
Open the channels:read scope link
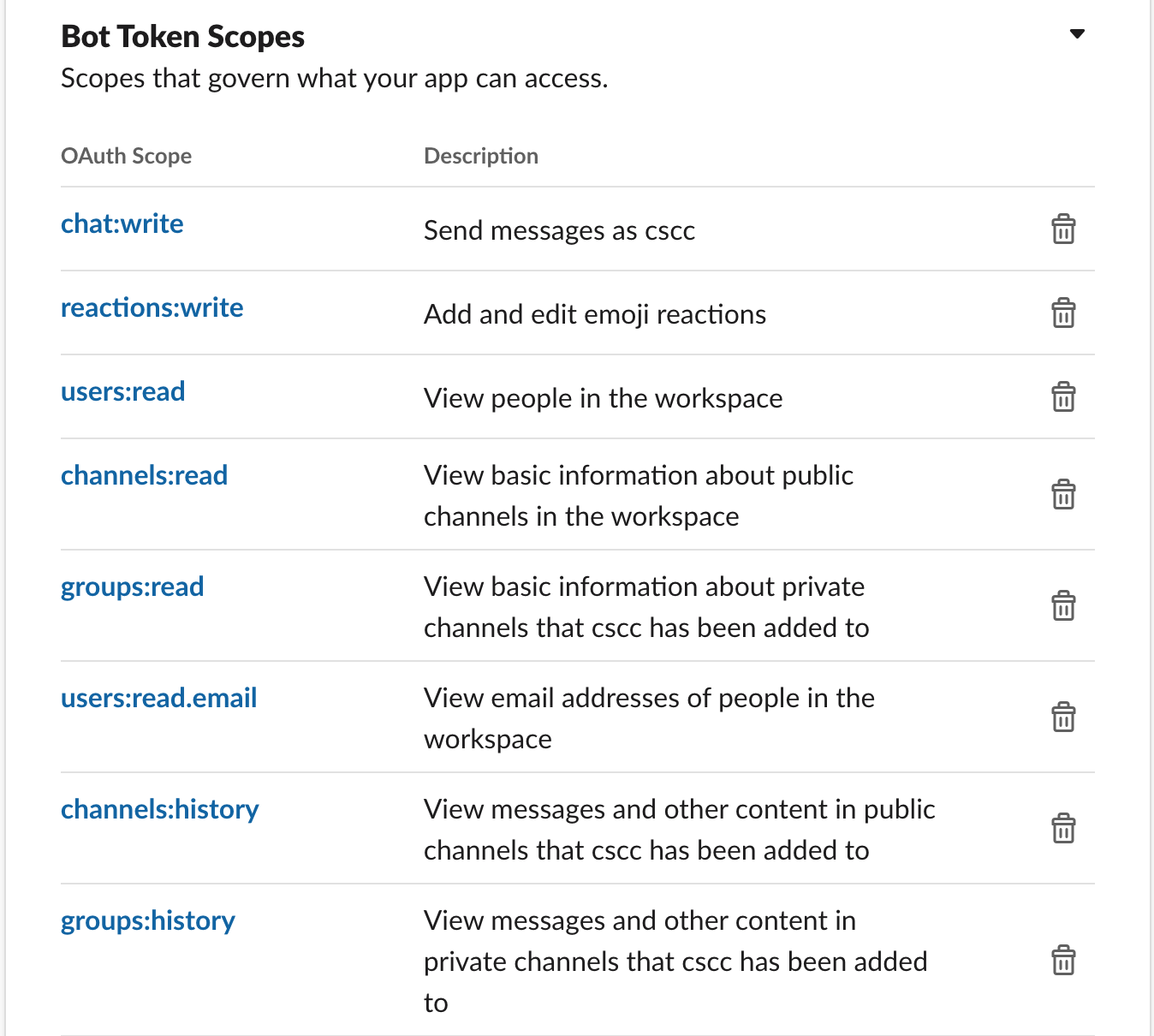point(144,475)
